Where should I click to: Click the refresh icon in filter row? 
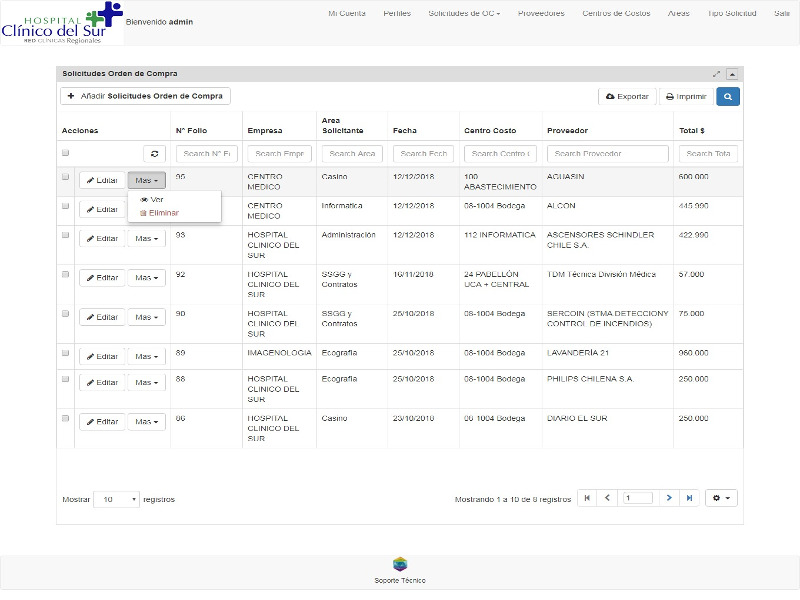[x=154, y=153]
